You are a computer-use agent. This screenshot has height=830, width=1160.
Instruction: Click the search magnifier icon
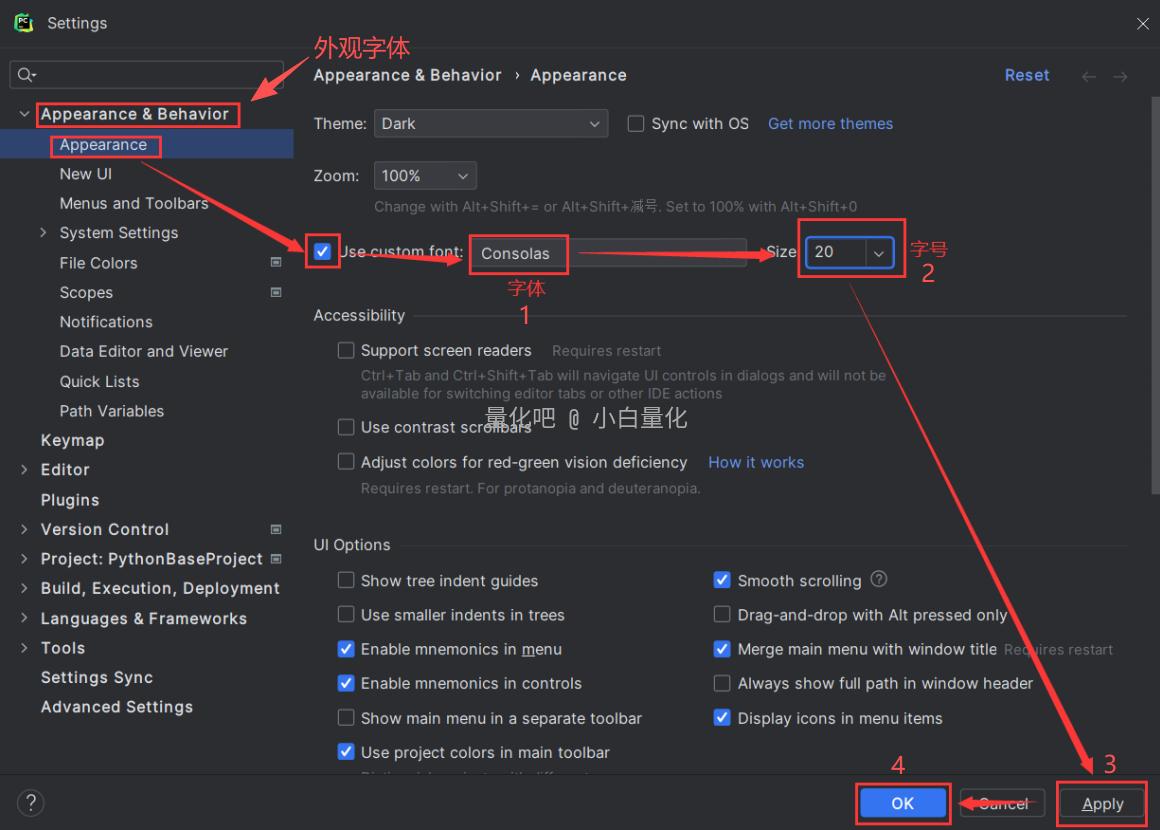(26, 75)
